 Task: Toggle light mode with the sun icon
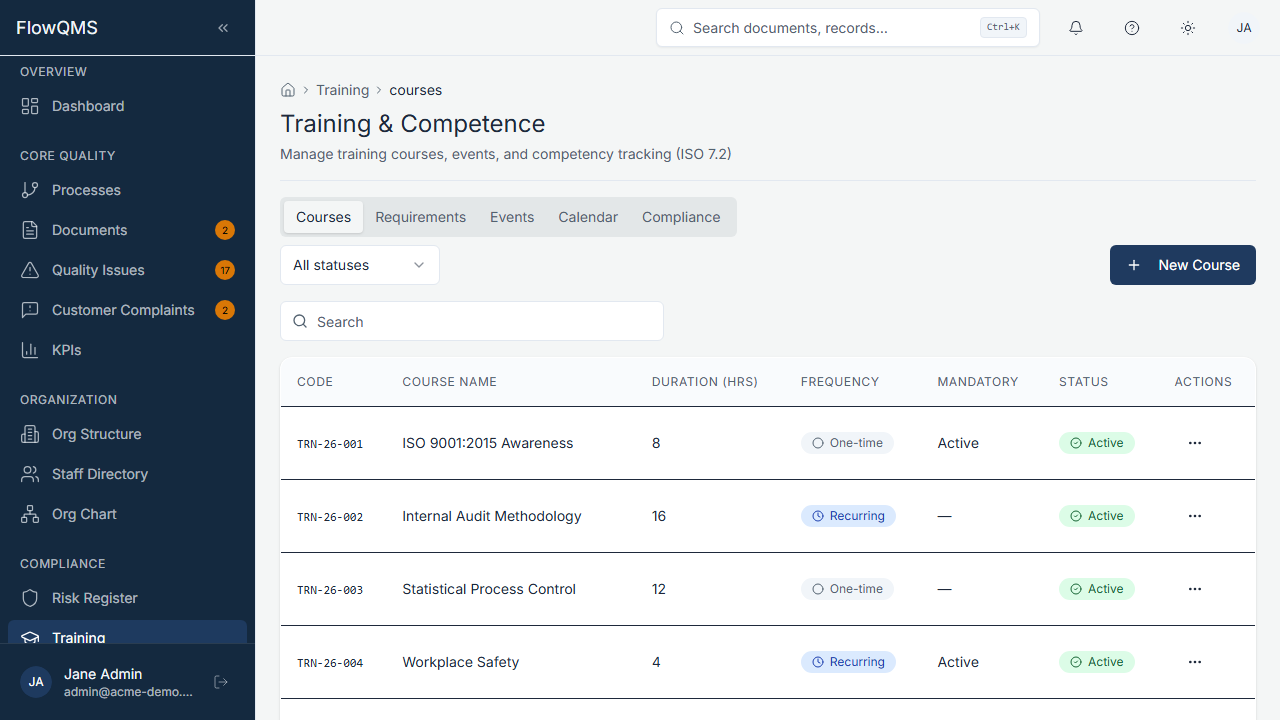click(x=1188, y=28)
